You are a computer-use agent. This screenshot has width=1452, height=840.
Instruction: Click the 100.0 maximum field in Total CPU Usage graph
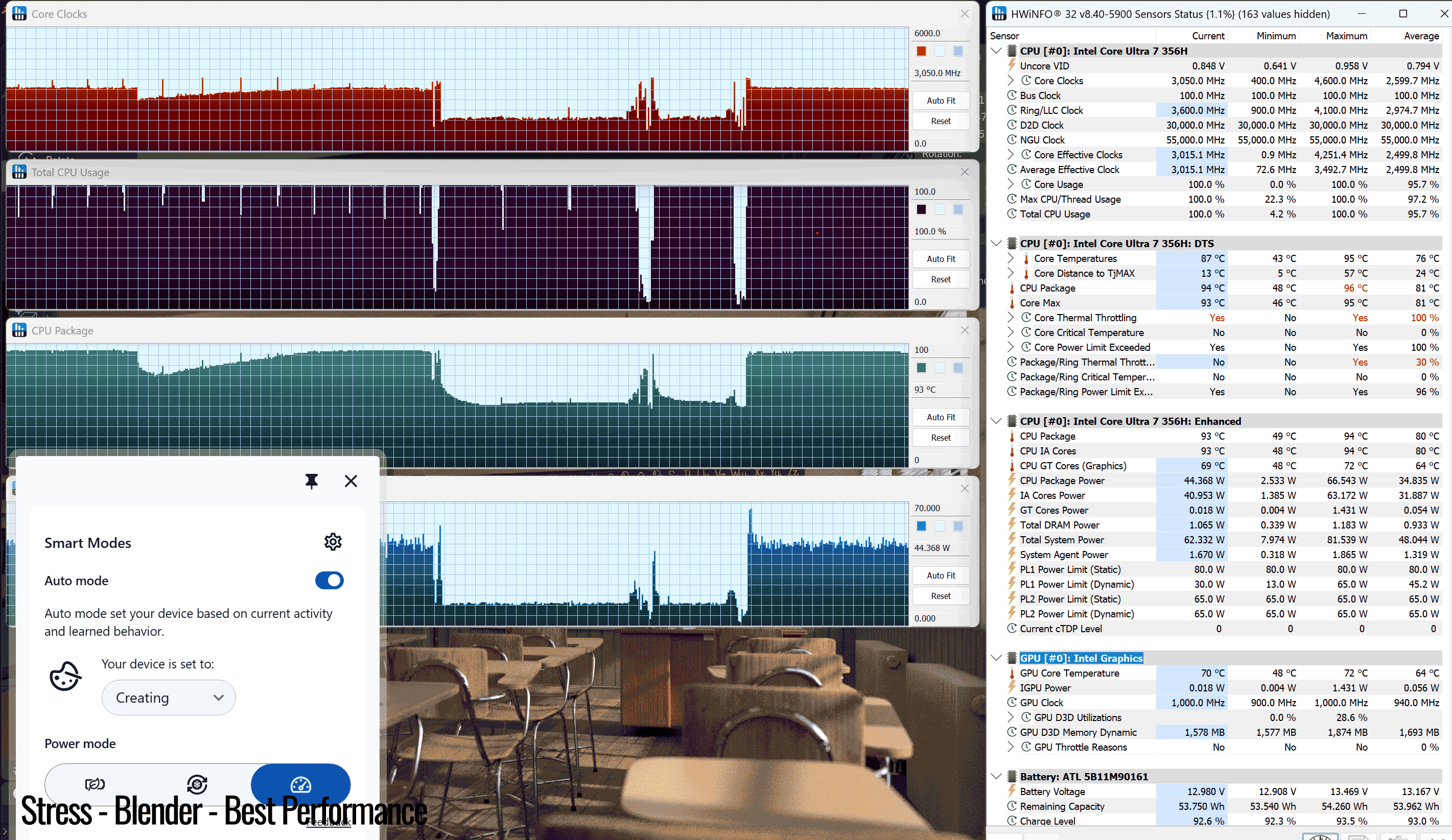(941, 191)
